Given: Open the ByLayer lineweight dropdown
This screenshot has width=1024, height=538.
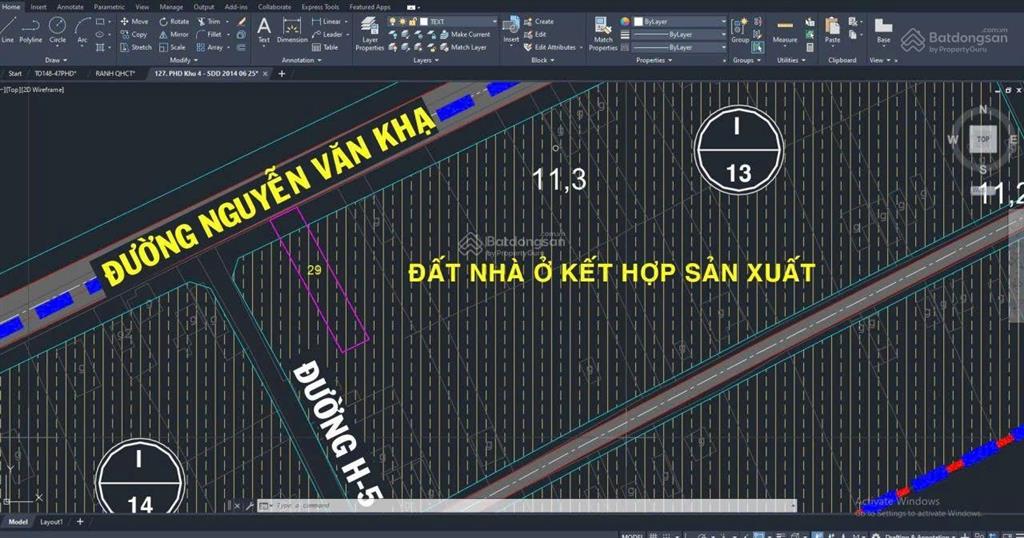Looking at the screenshot, I should tap(680, 35).
